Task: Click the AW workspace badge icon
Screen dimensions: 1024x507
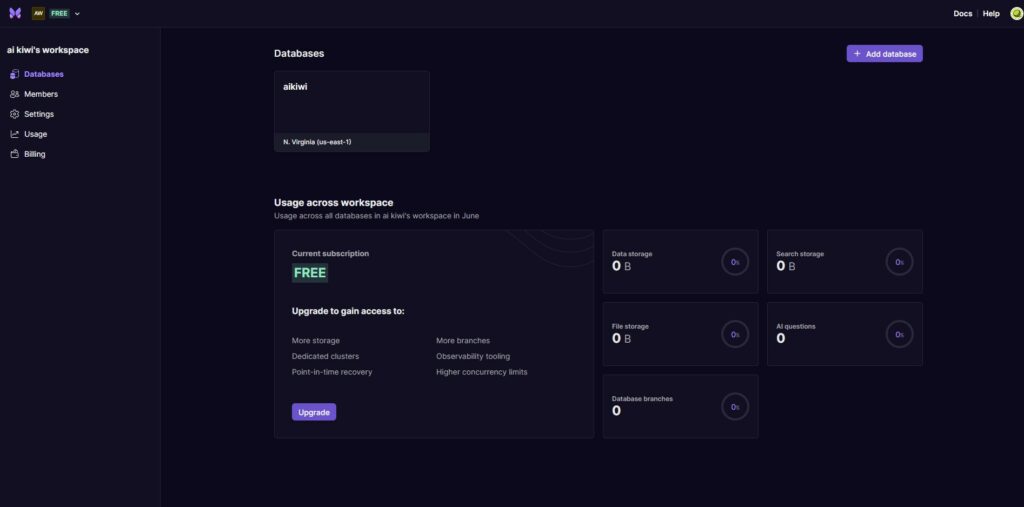Action: pos(39,13)
